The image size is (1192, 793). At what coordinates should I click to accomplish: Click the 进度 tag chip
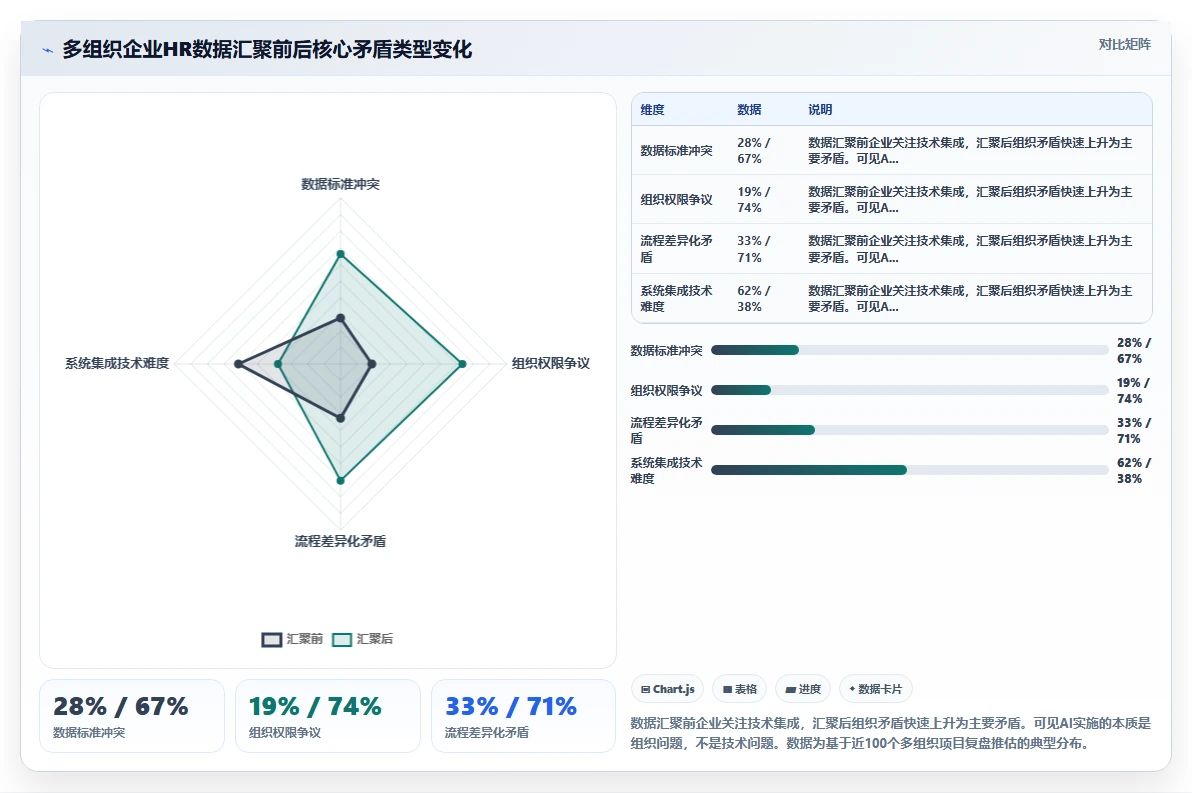pos(803,689)
